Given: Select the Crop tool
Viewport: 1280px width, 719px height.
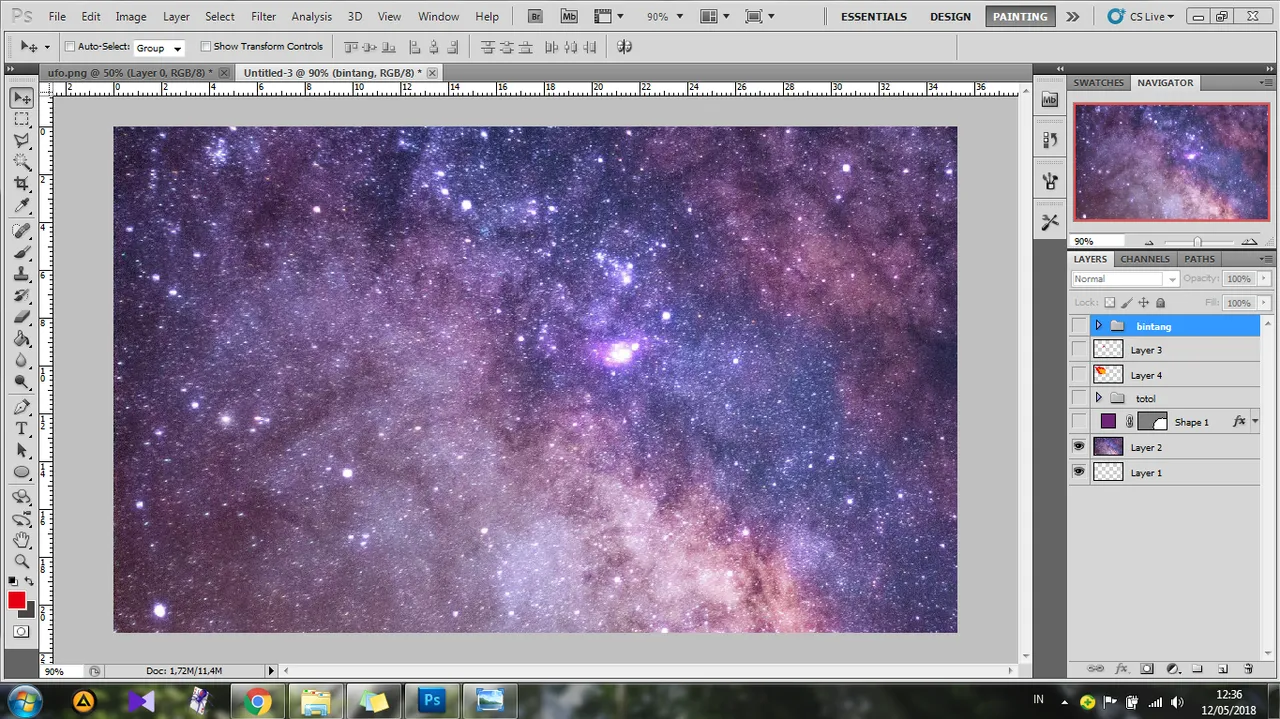Looking at the screenshot, I should coord(21,184).
